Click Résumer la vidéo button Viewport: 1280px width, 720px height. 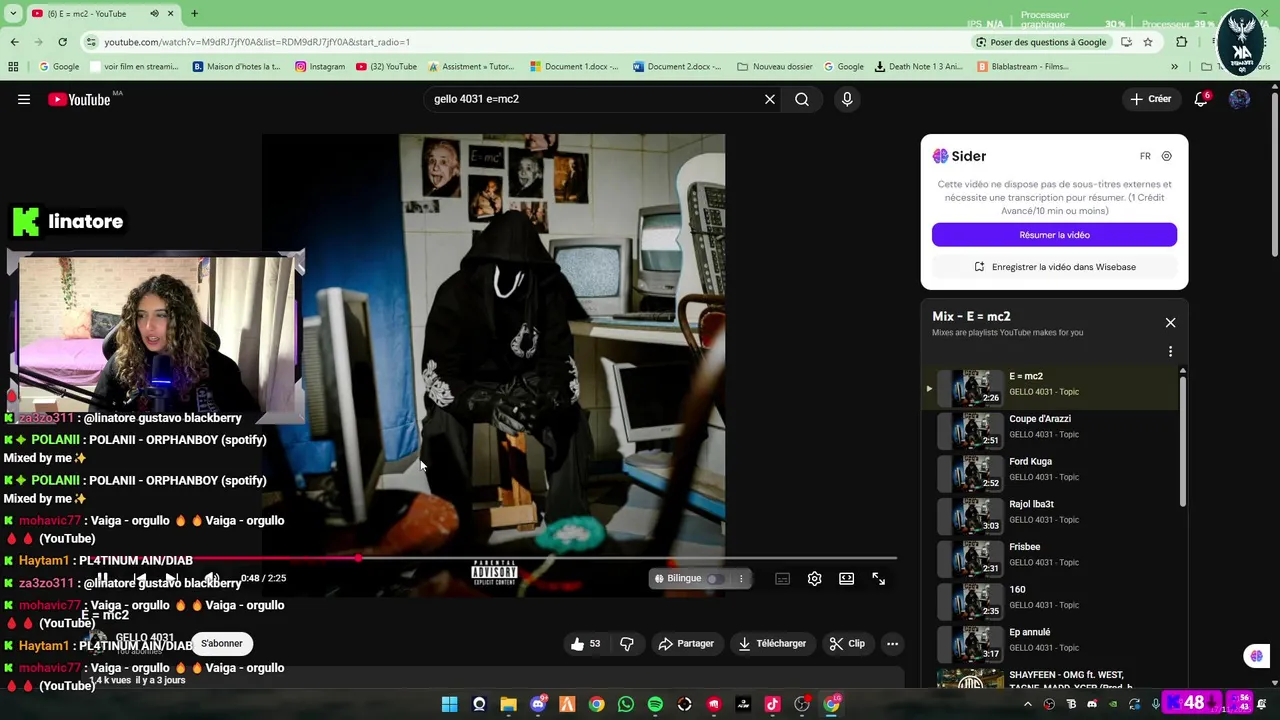click(1054, 235)
